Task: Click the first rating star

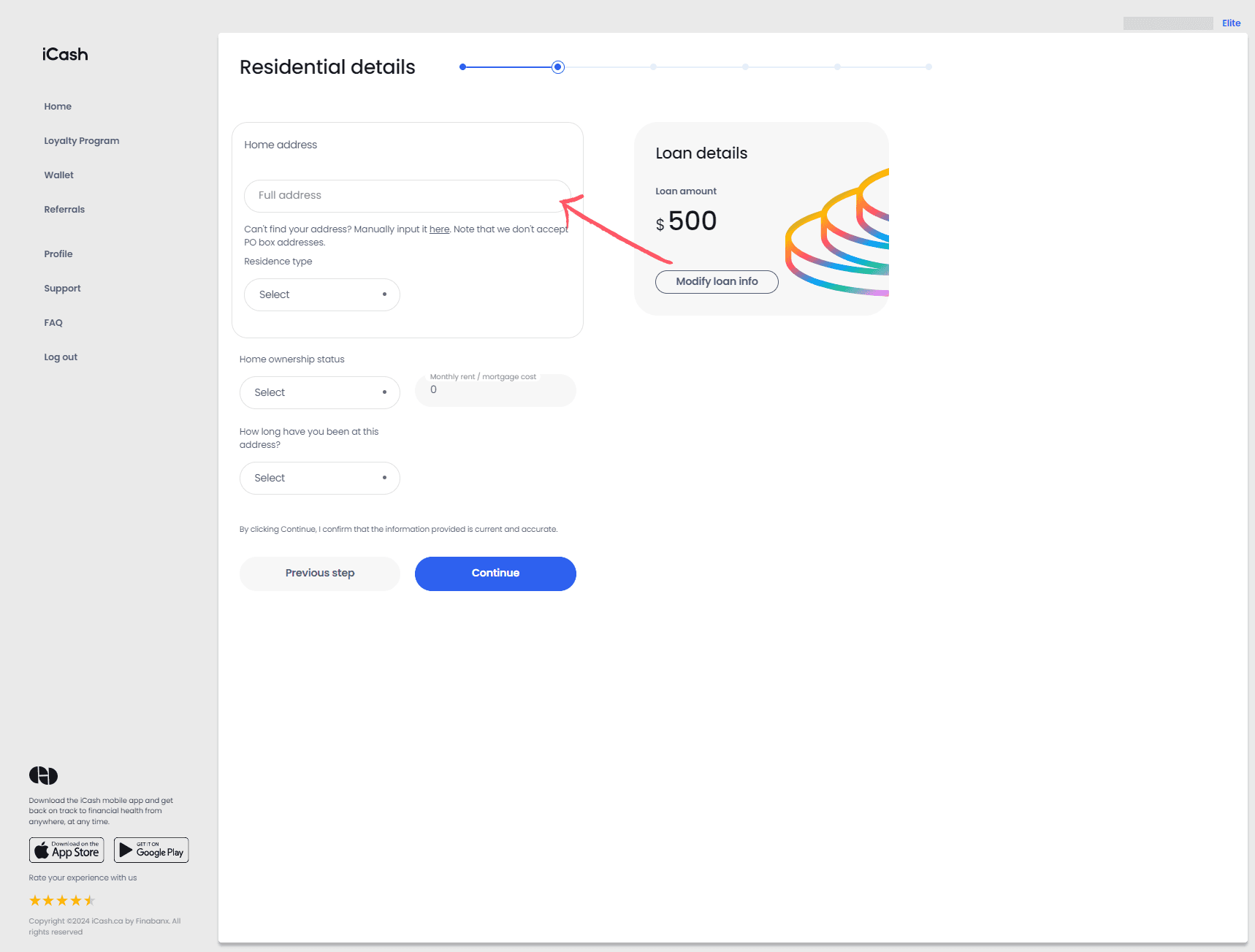Action: point(34,900)
